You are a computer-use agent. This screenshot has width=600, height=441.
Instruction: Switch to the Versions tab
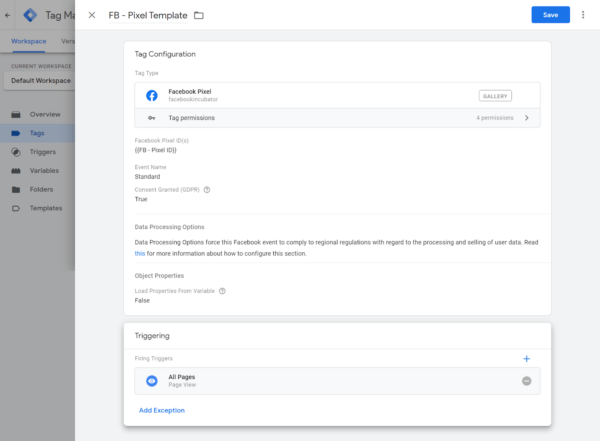point(68,41)
